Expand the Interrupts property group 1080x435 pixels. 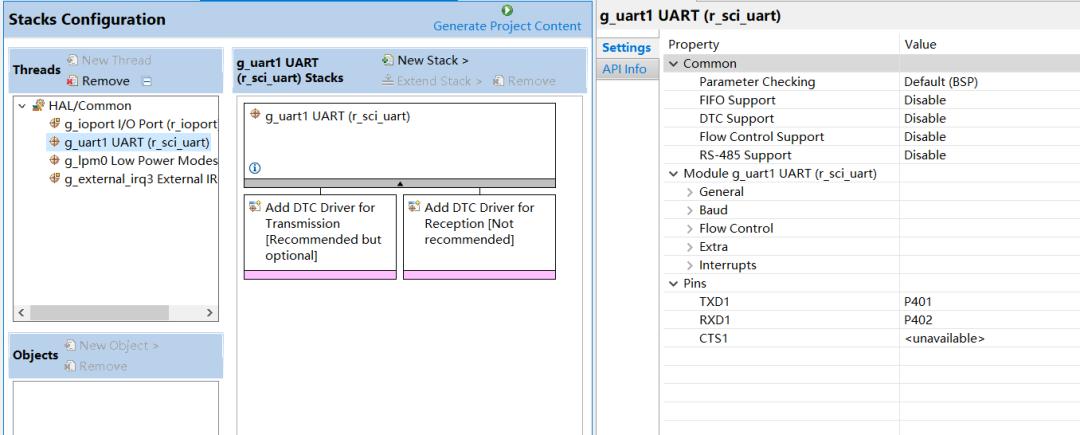[690, 265]
